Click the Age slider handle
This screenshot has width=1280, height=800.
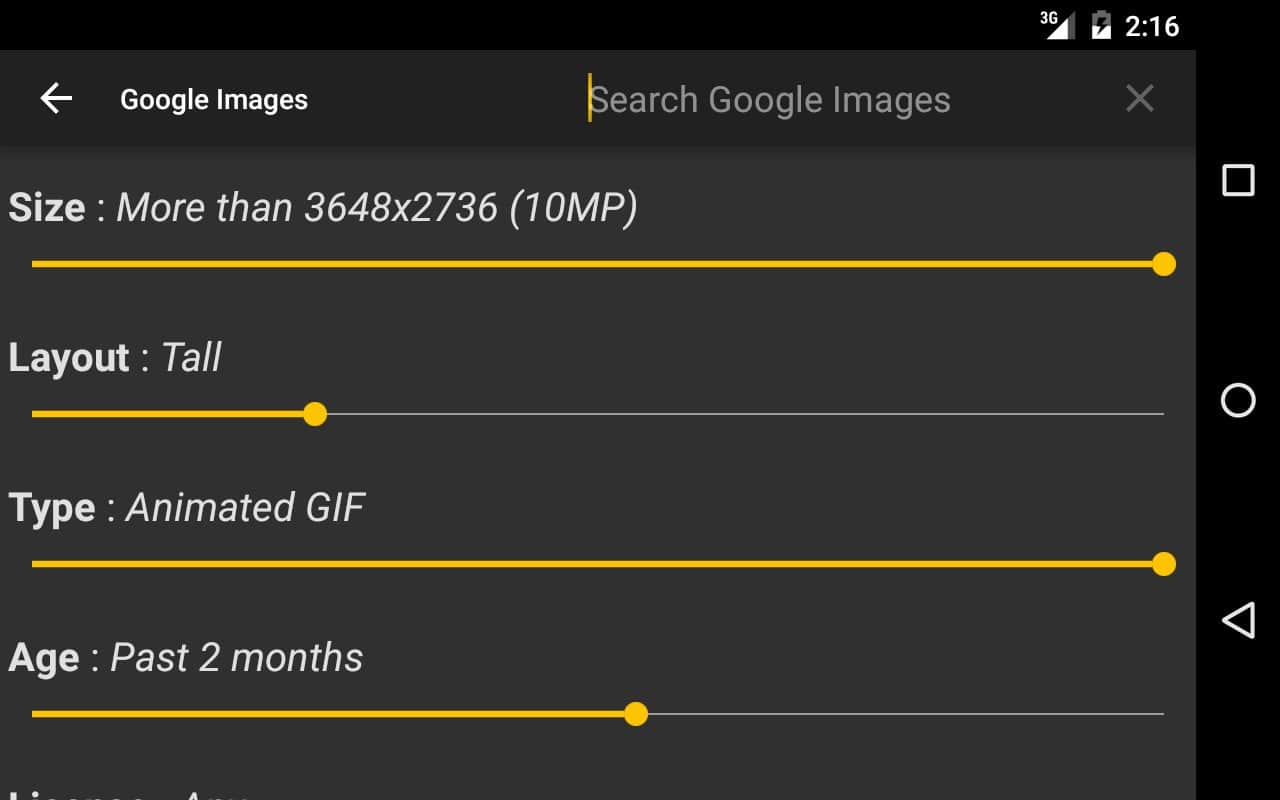click(636, 714)
